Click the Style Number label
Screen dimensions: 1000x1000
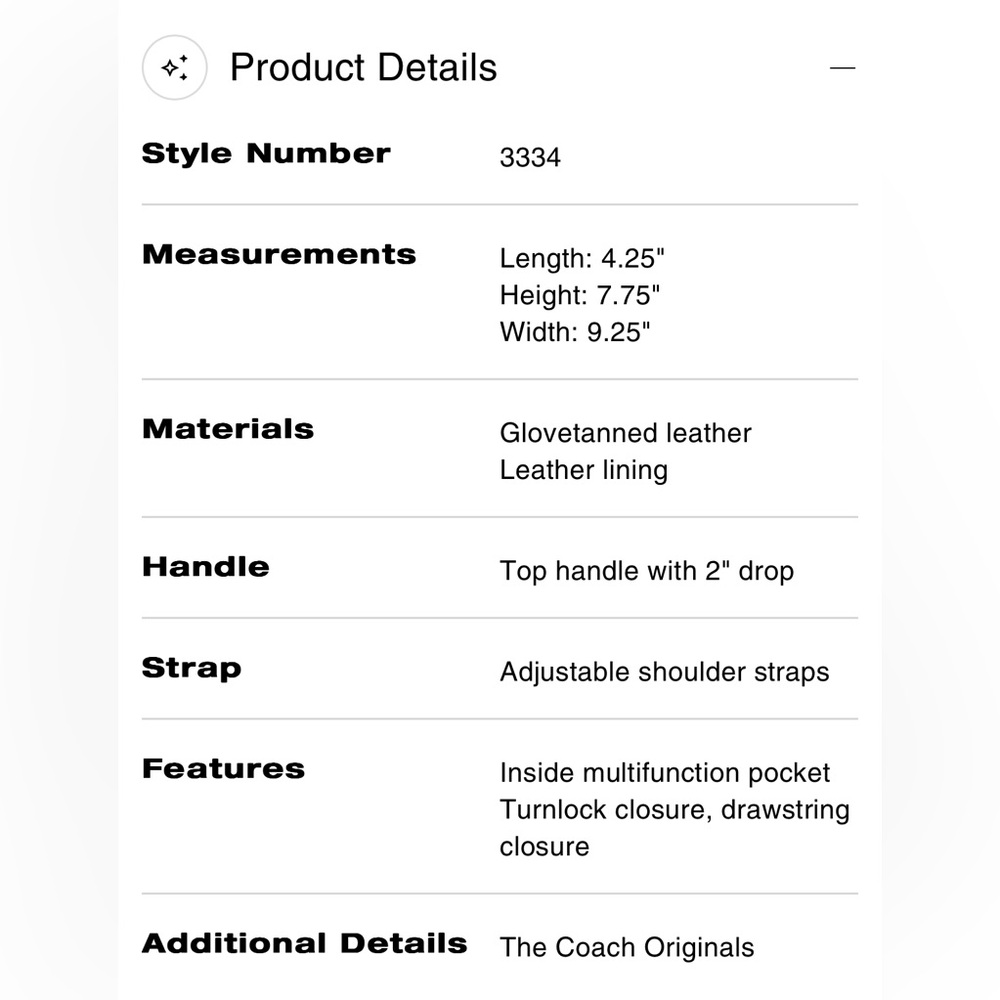point(266,154)
